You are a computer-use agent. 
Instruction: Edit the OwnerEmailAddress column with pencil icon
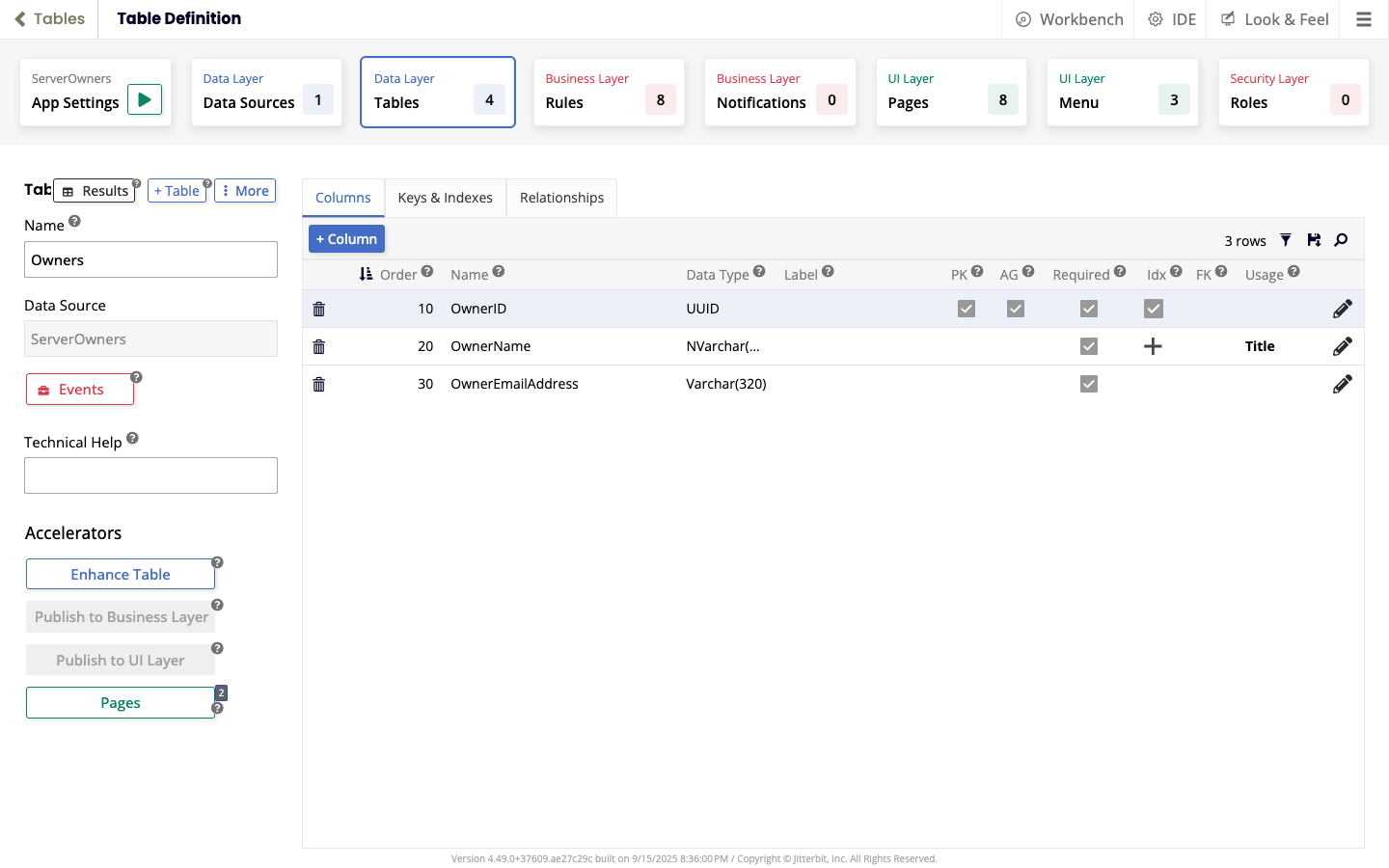point(1342,384)
